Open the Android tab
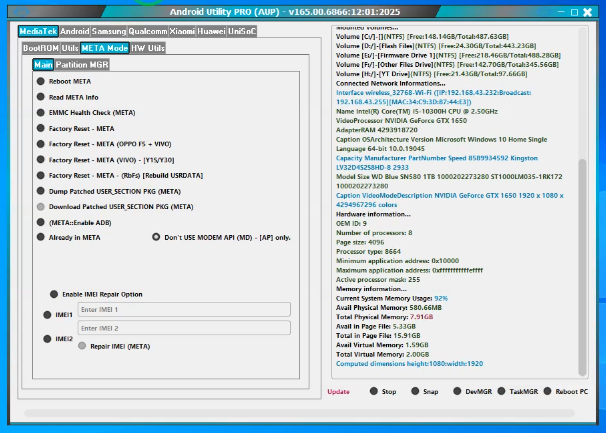The image size is (606, 433). click(75, 31)
